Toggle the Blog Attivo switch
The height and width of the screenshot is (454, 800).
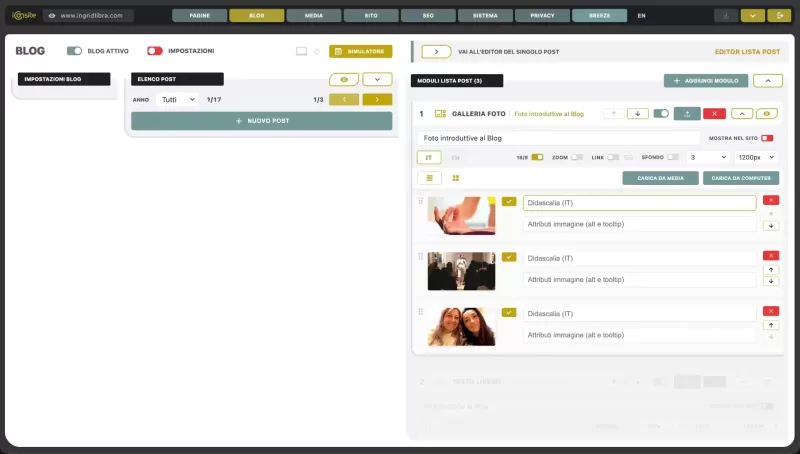coord(74,51)
